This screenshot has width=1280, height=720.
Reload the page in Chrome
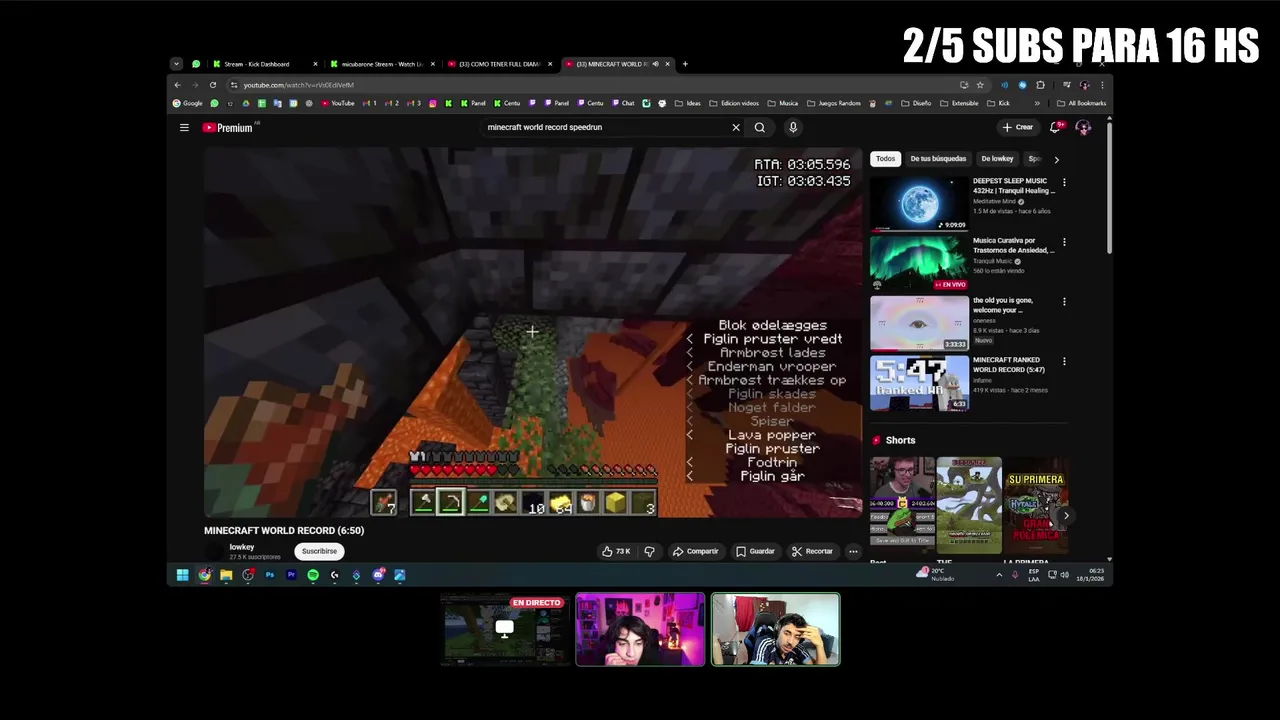pyautogui.click(x=212, y=85)
